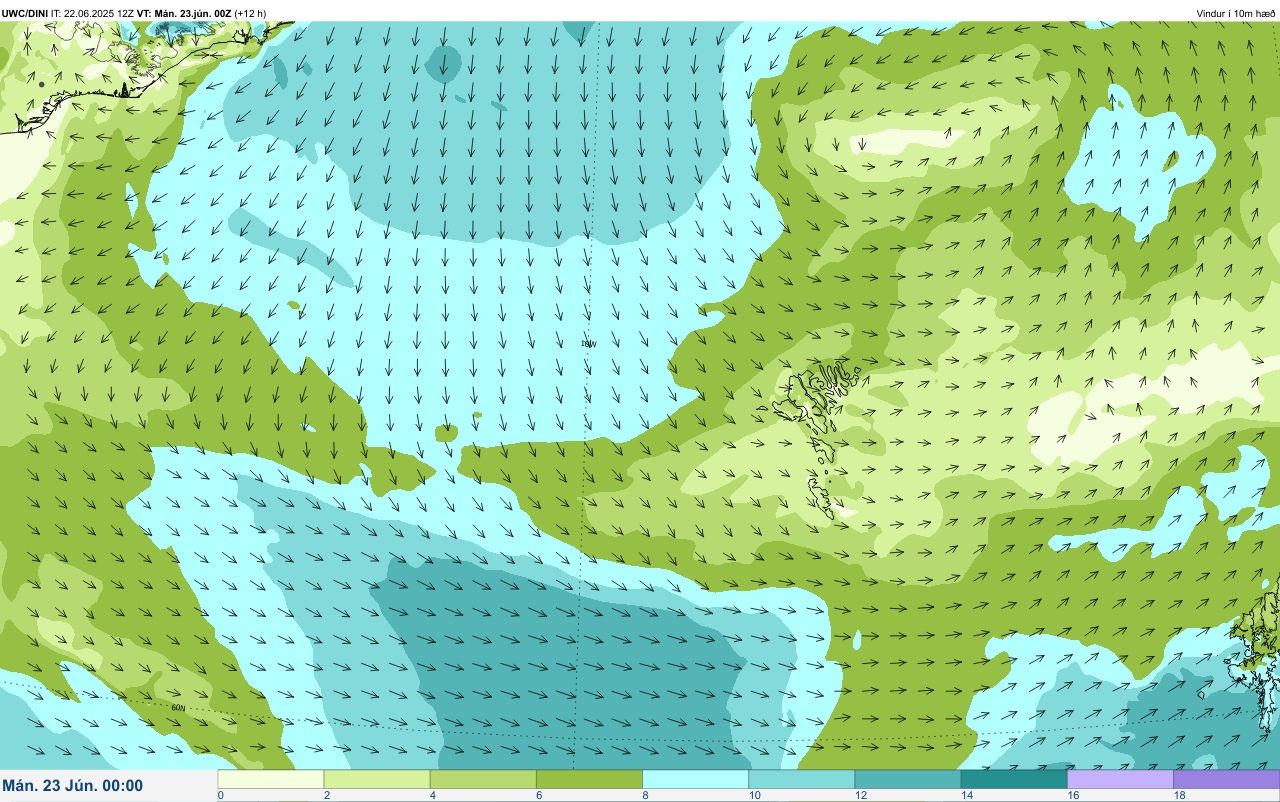Click the "Vindur í 10m hæð" title
The image size is (1280, 802).
point(1236,13)
